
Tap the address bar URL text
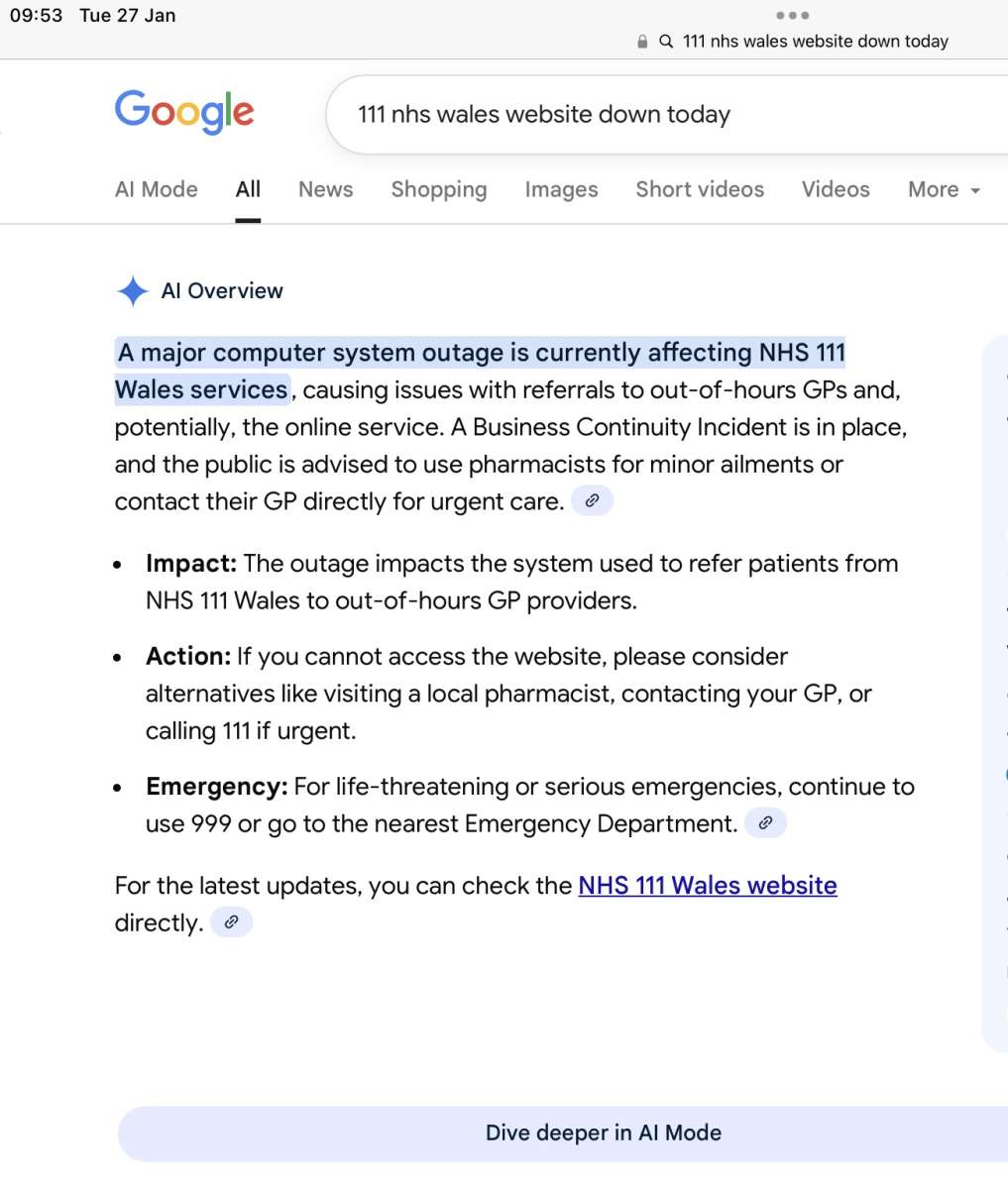(x=816, y=42)
